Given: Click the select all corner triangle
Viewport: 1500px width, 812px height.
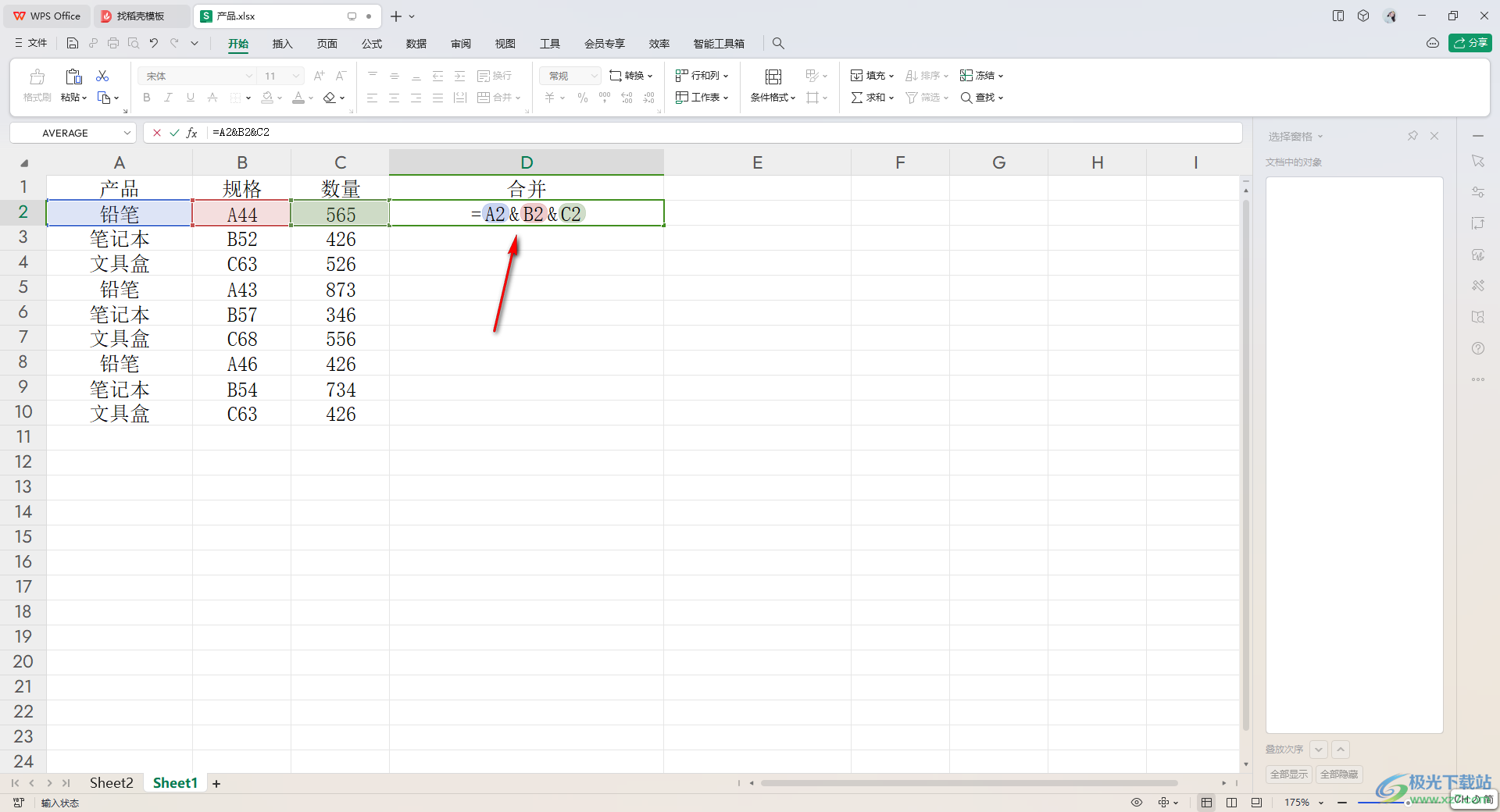Looking at the screenshot, I should [24, 162].
